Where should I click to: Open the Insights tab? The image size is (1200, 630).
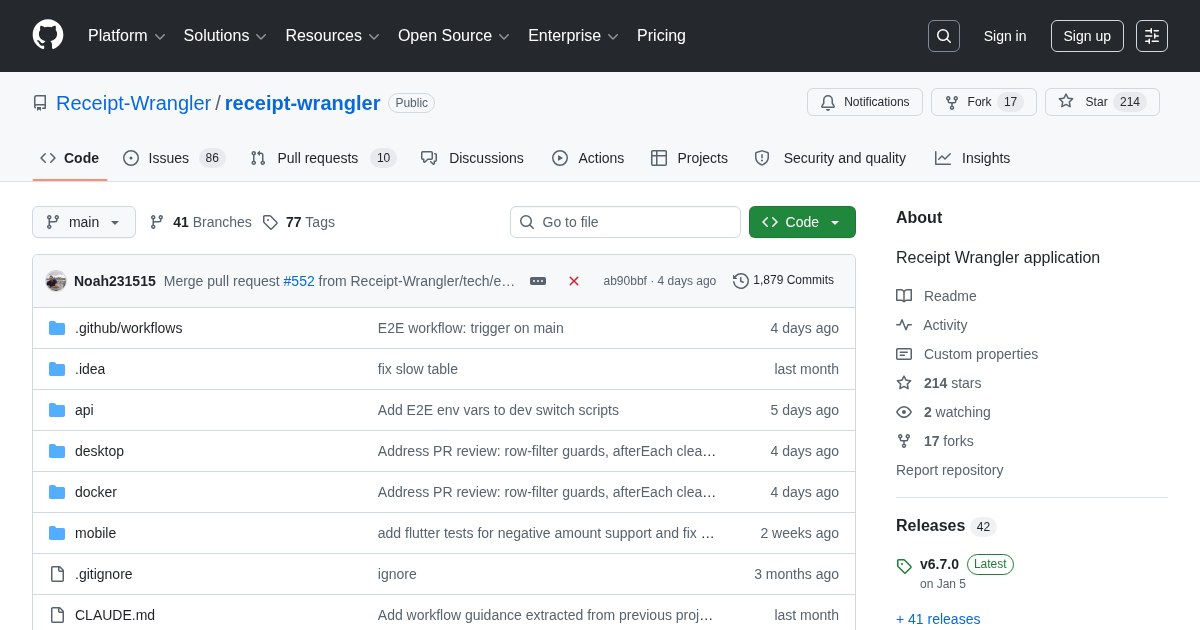(x=972, y=158)
